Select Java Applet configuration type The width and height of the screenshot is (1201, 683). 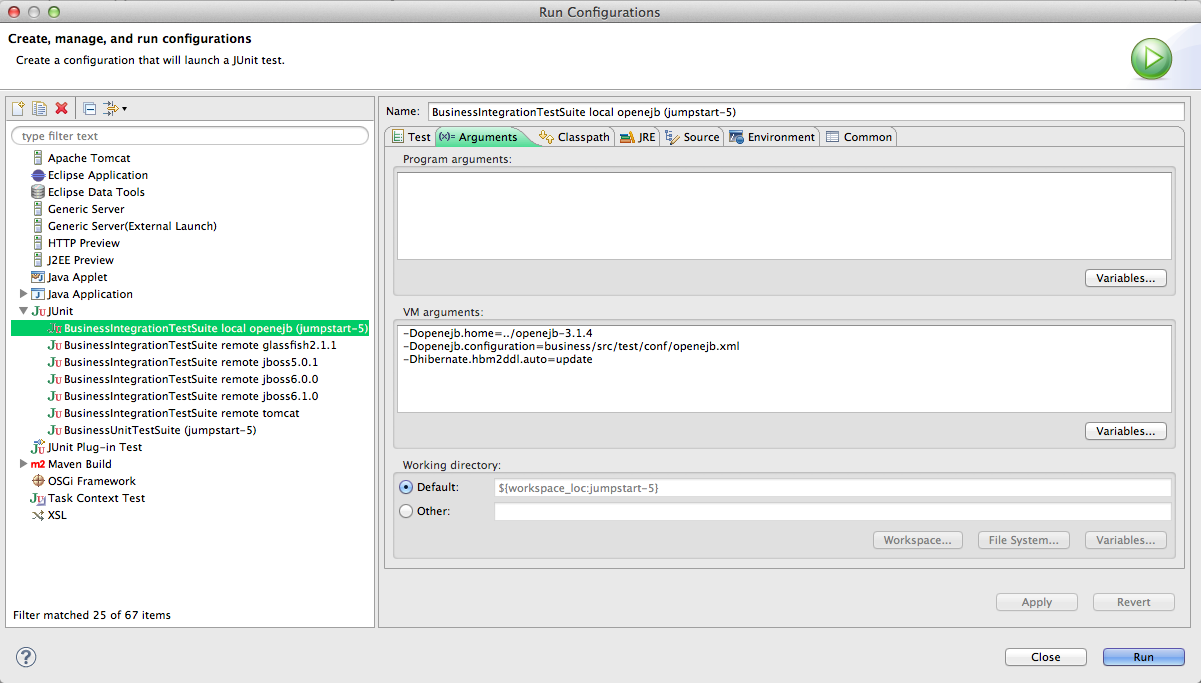coord(78,277)
